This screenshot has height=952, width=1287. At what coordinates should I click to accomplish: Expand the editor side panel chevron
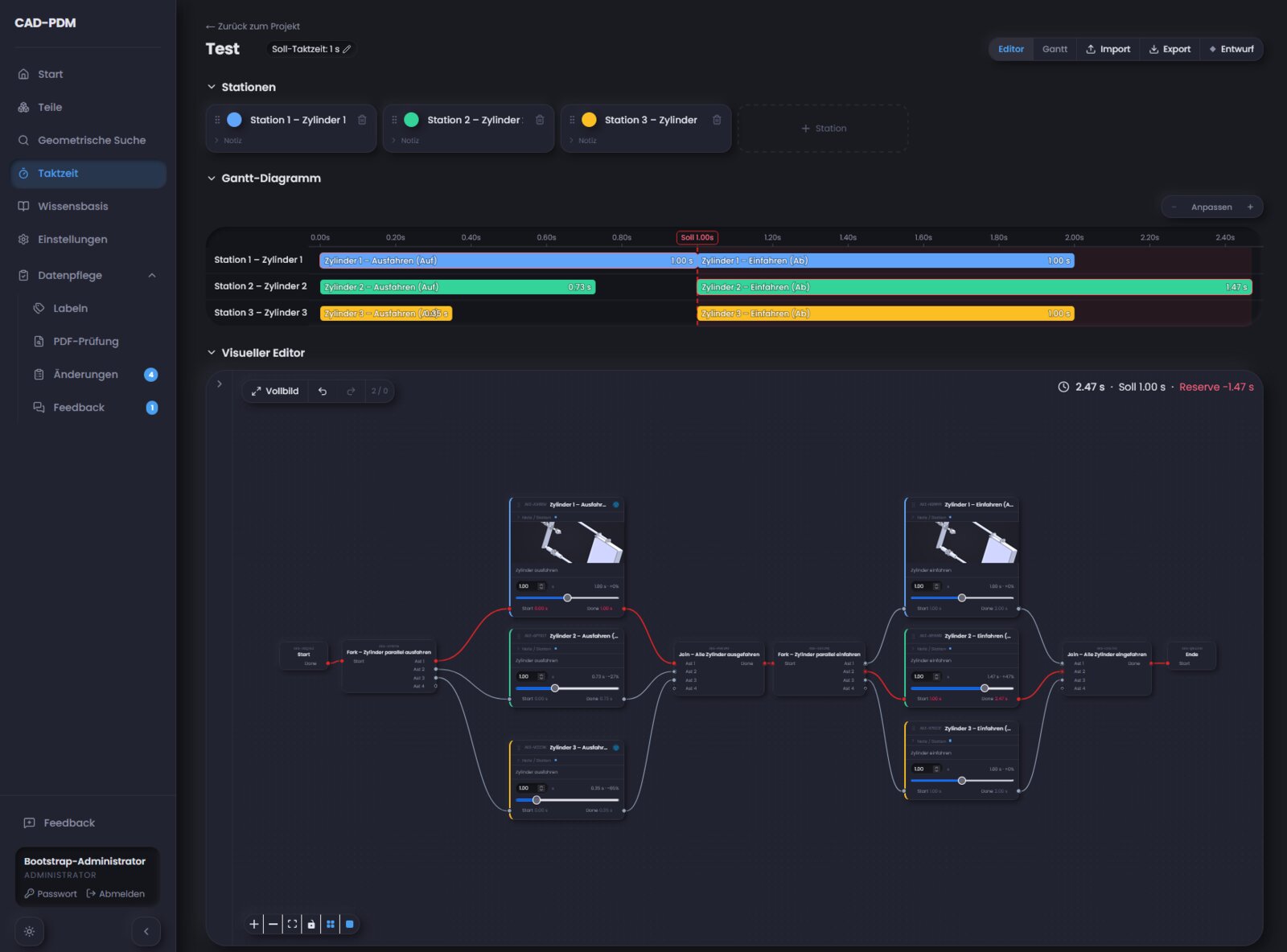[220, 384]
